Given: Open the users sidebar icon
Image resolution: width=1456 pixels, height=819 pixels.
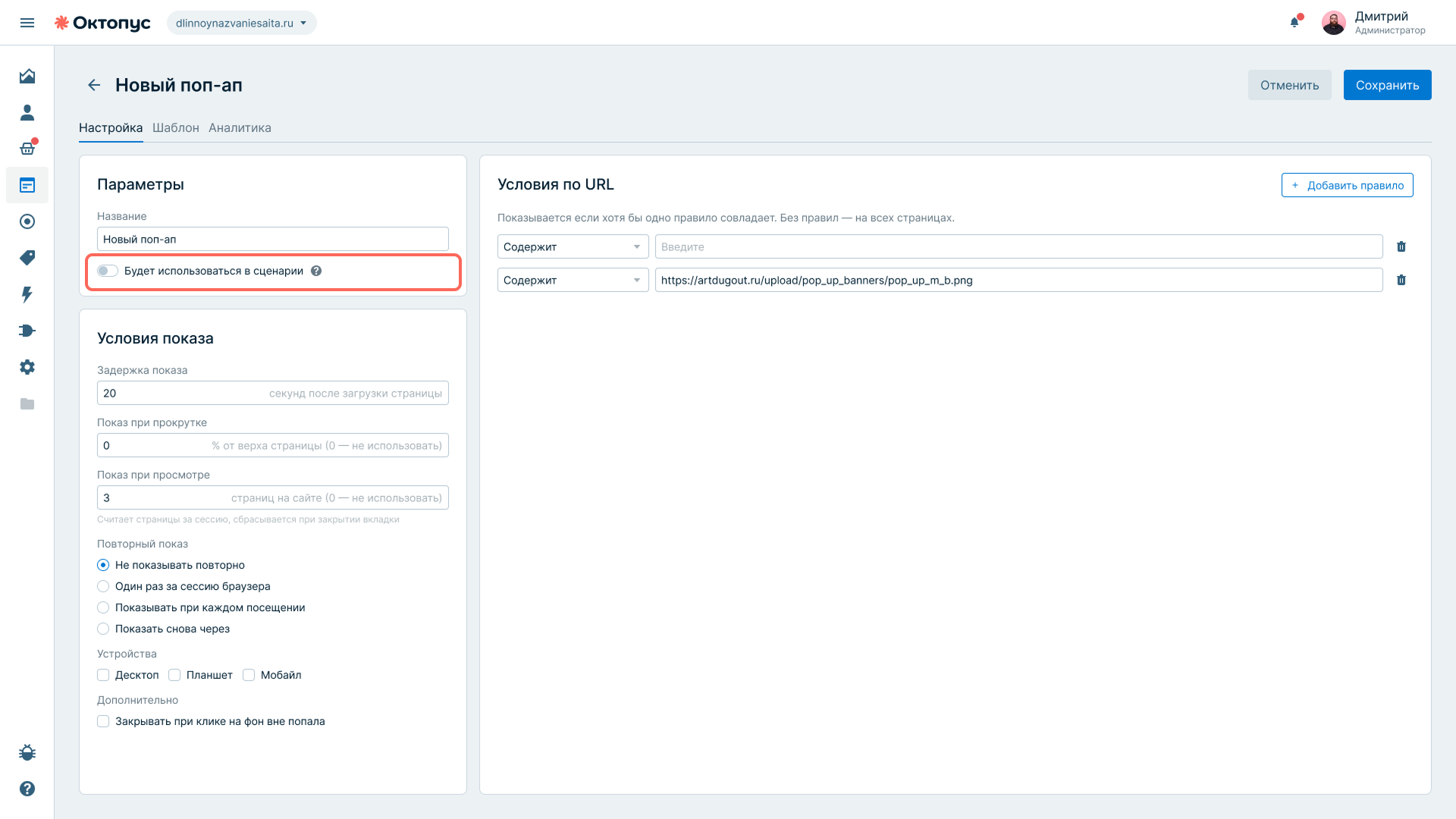Looking at the screenshot, I should tap(27, 112).
